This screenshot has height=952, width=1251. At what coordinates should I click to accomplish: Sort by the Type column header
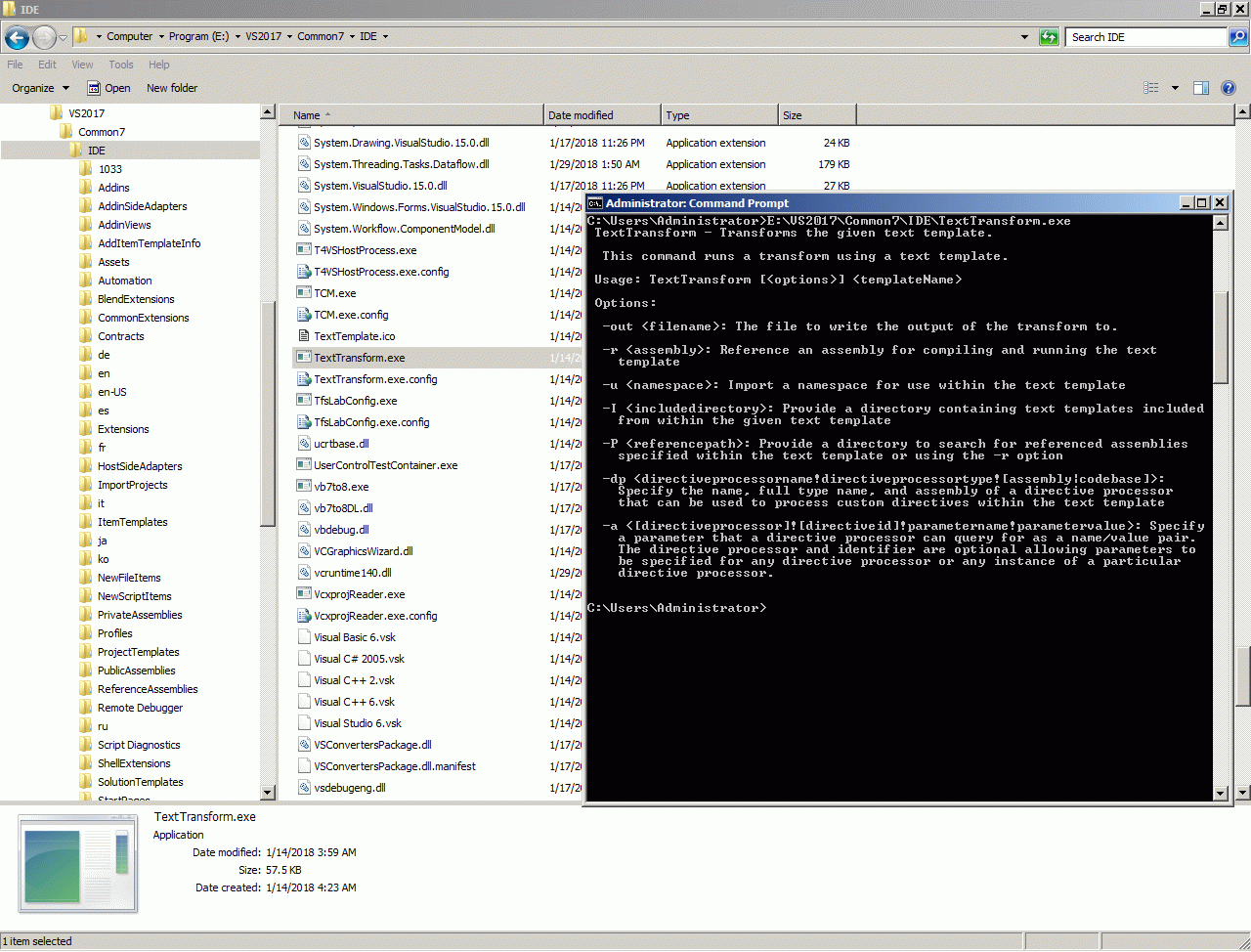click(719, 115)
